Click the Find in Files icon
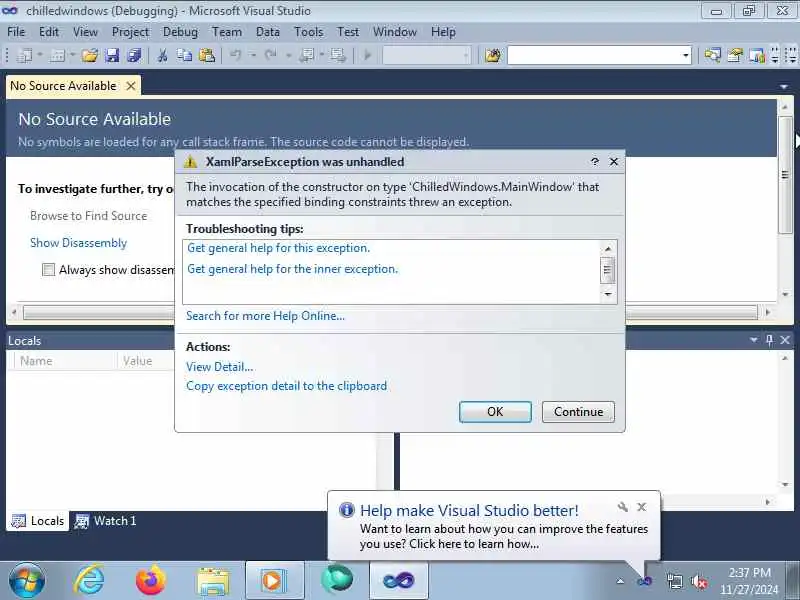 [x=493, y=55]
